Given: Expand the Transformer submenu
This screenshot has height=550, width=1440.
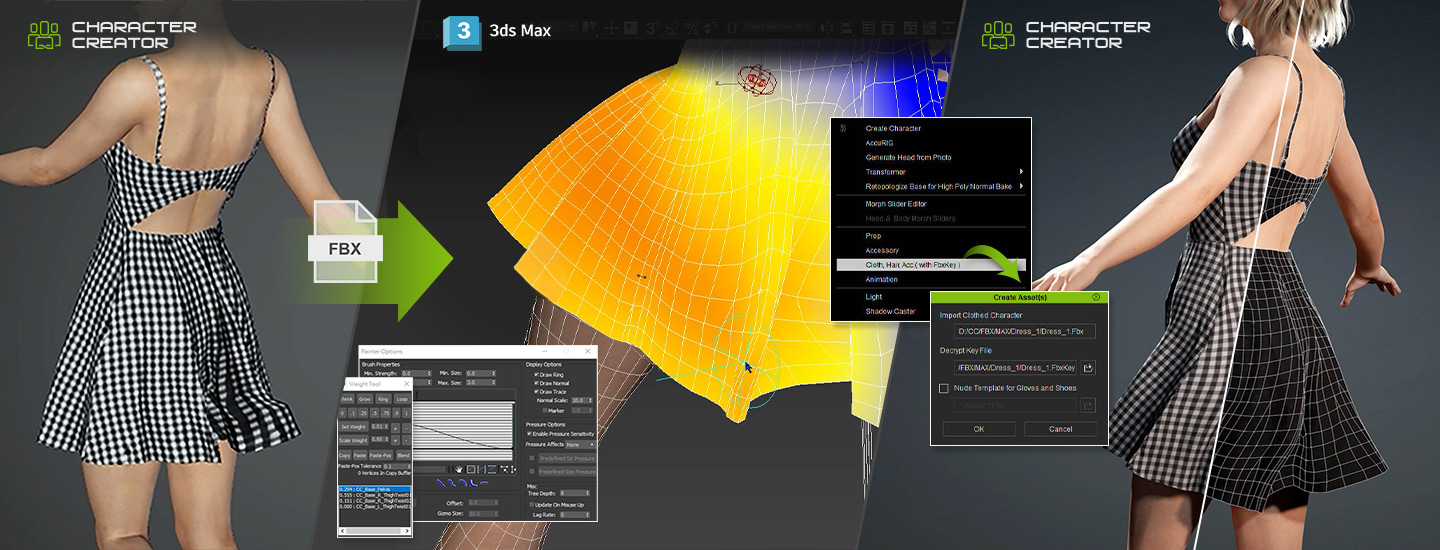Looking at the screenshot, I should [x=1020, y=172].
